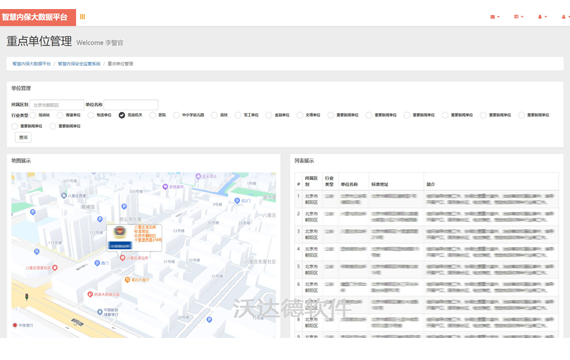Click the purple shop marker near map top
This screenshot has height=360, width=570.
[x=165, y=187]
